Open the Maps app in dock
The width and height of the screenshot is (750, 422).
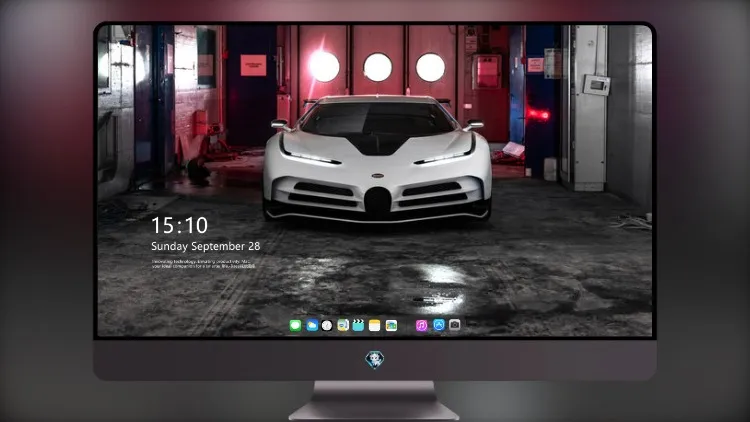coord(343,325)
